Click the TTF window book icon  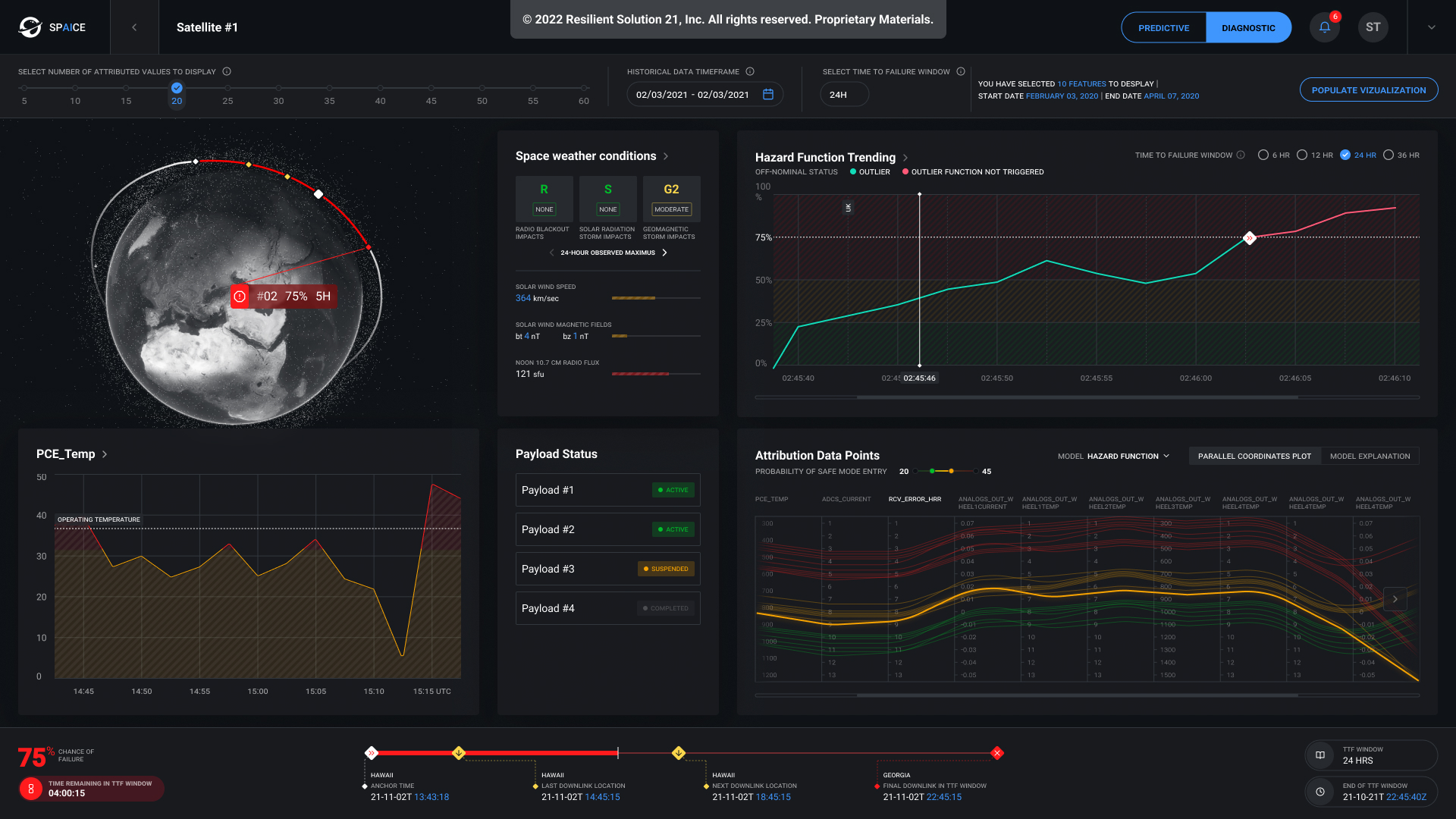click(x=1320, y=755)
